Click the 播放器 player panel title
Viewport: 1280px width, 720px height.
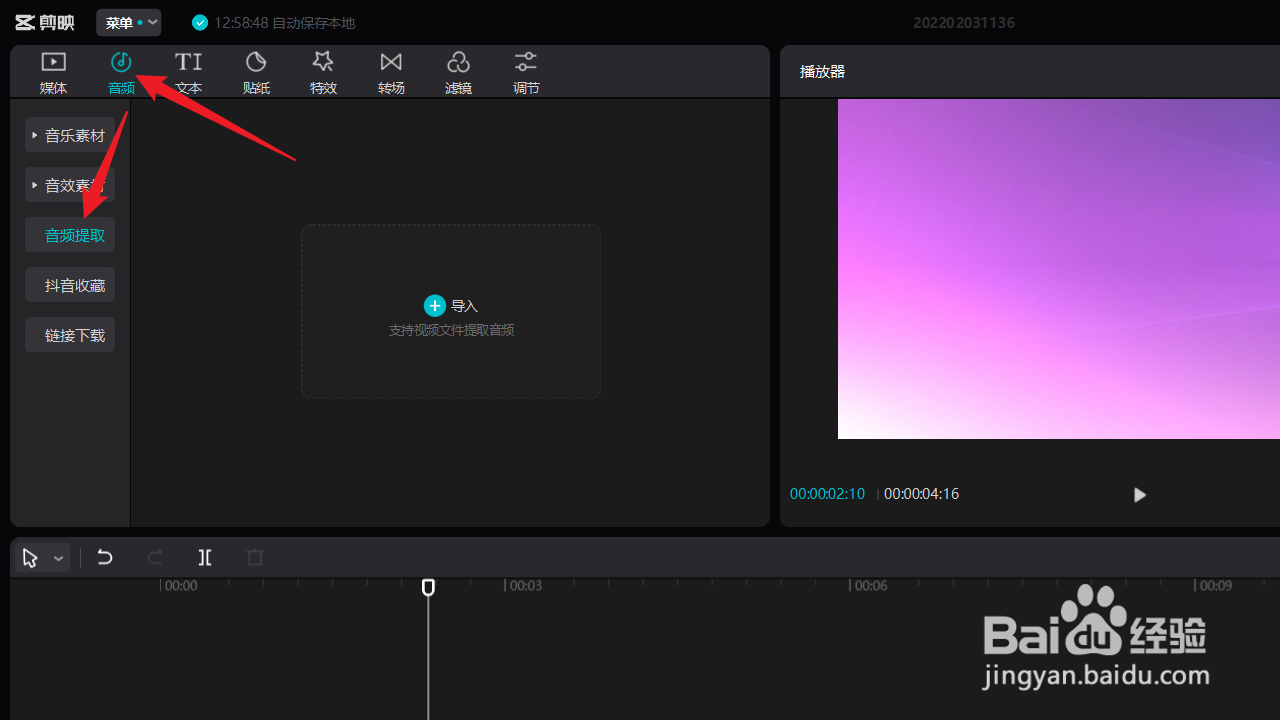click(822, 72)
